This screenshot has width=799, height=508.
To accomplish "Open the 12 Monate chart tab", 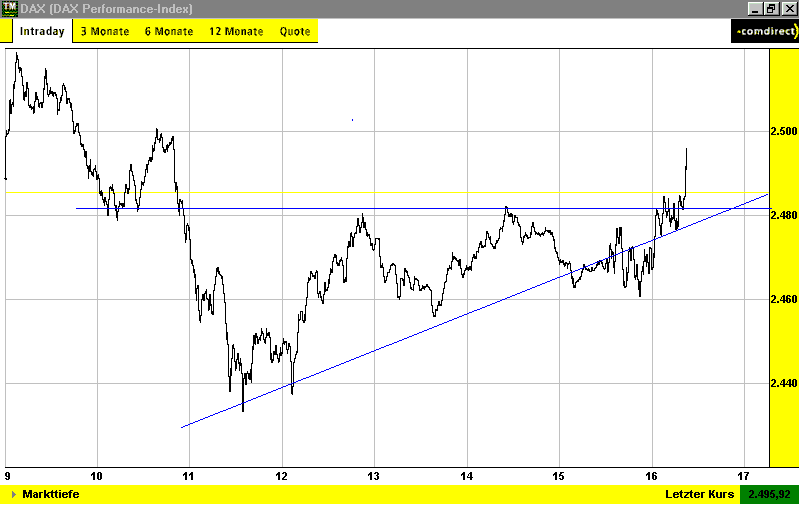I will (236, 32).
